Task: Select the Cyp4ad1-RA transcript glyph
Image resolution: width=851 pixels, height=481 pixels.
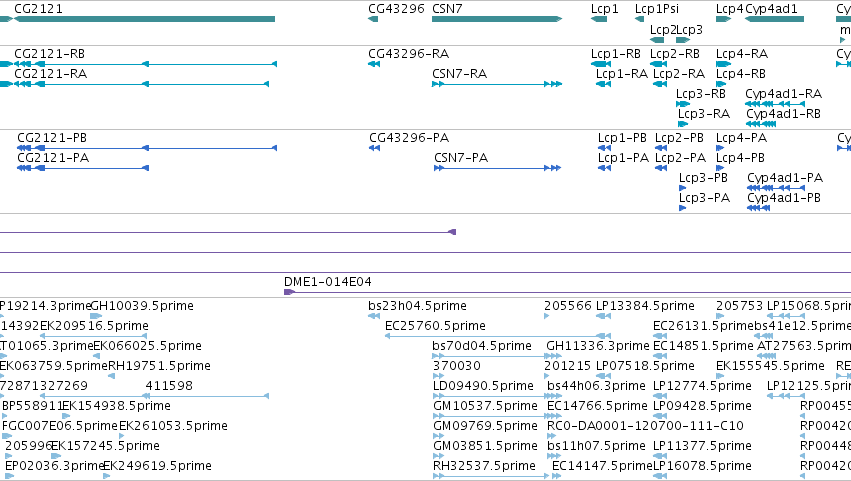Action: 775,104
